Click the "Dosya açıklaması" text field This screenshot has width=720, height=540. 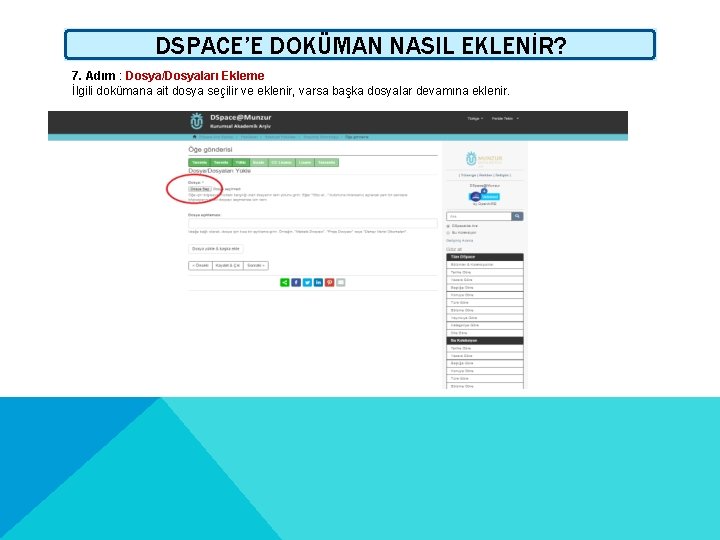tap(313, 223)
